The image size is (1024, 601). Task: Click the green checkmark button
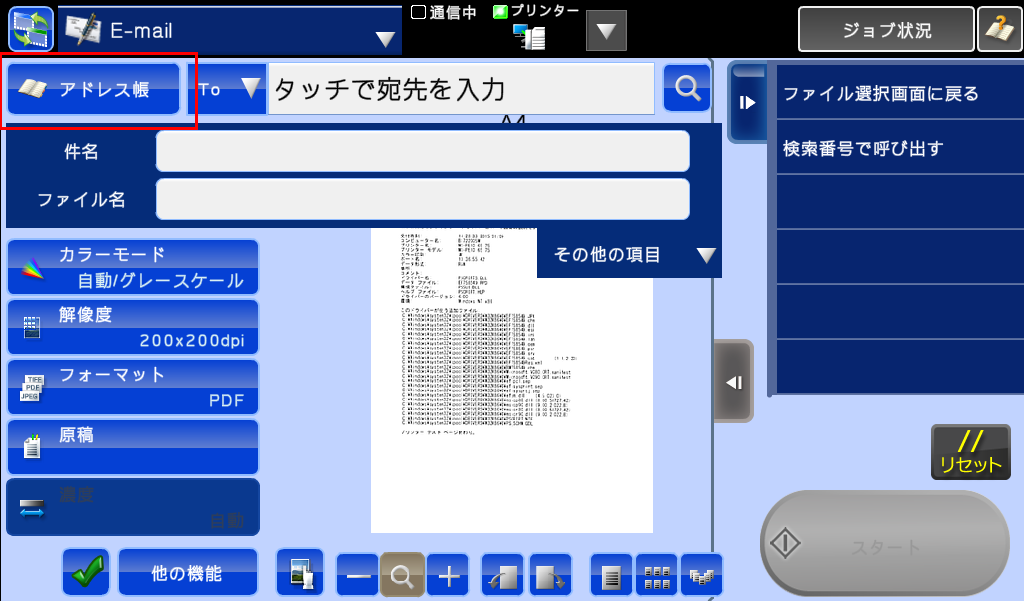pyautogui.click(x=86, y=573)
